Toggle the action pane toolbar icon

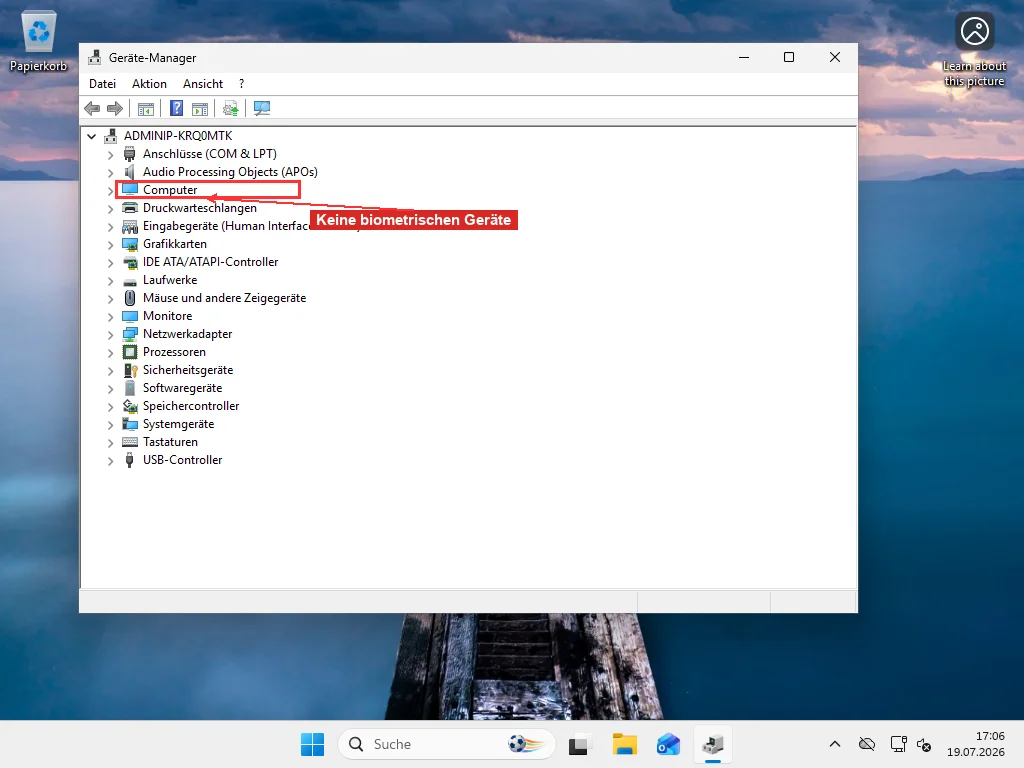tap(200, 108)
